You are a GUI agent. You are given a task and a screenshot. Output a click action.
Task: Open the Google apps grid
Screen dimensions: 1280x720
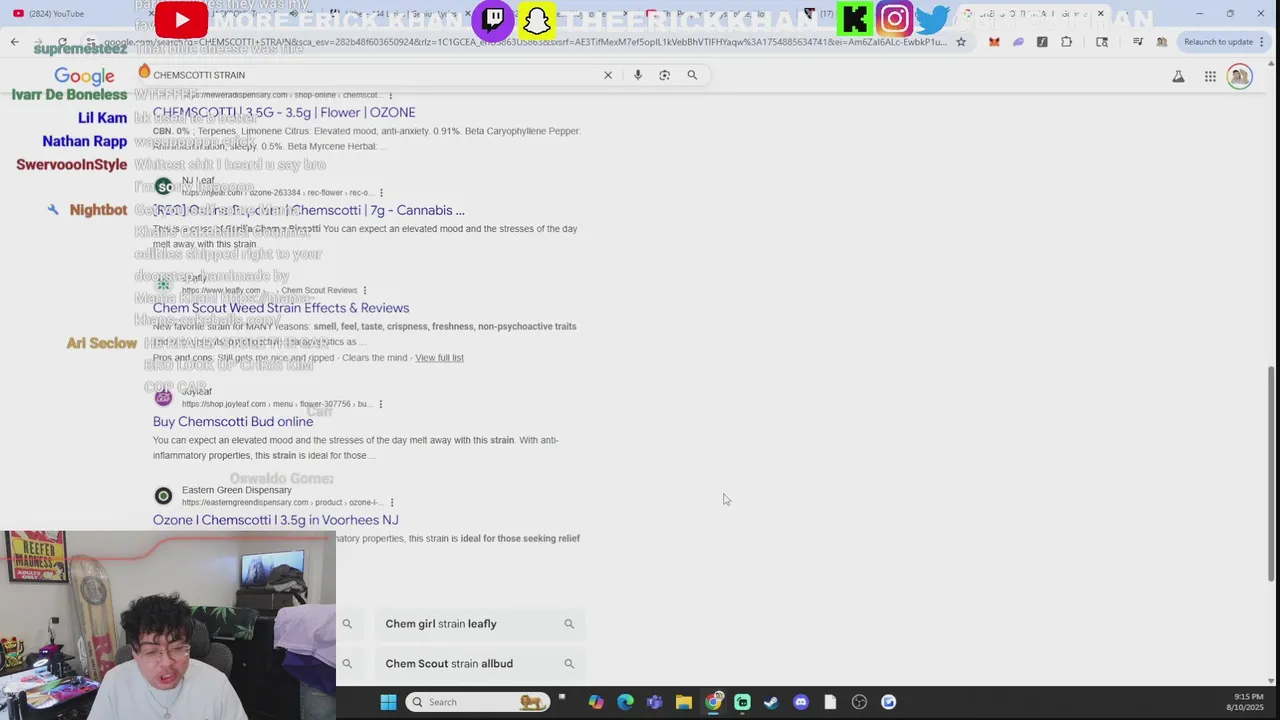tap(1210, 76)
